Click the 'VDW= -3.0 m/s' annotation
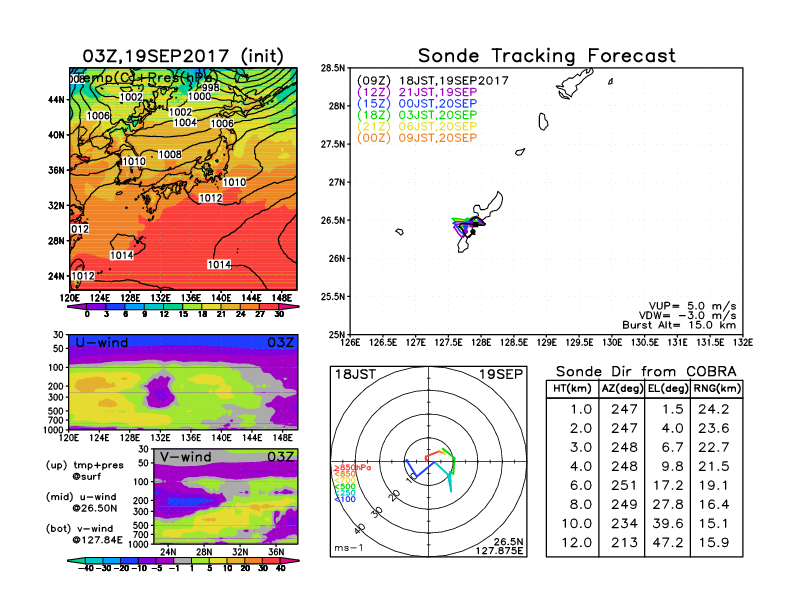Screen dimensions: 792x612 click(x=687, y=315)
